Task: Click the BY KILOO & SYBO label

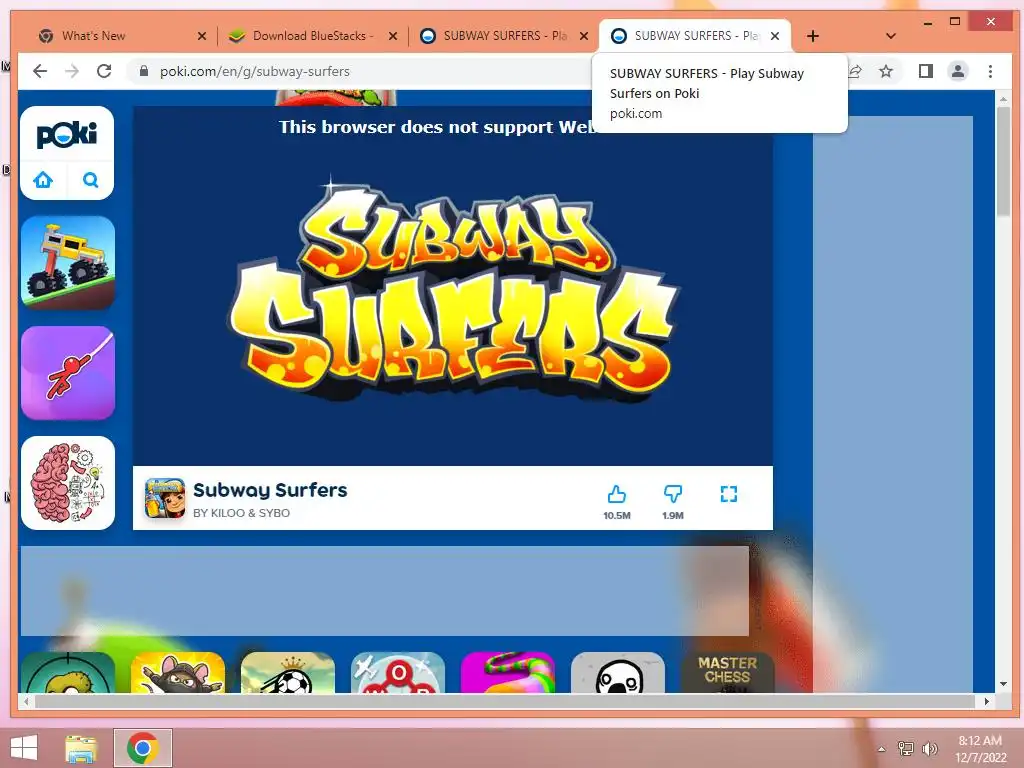Action: point(242,513)
